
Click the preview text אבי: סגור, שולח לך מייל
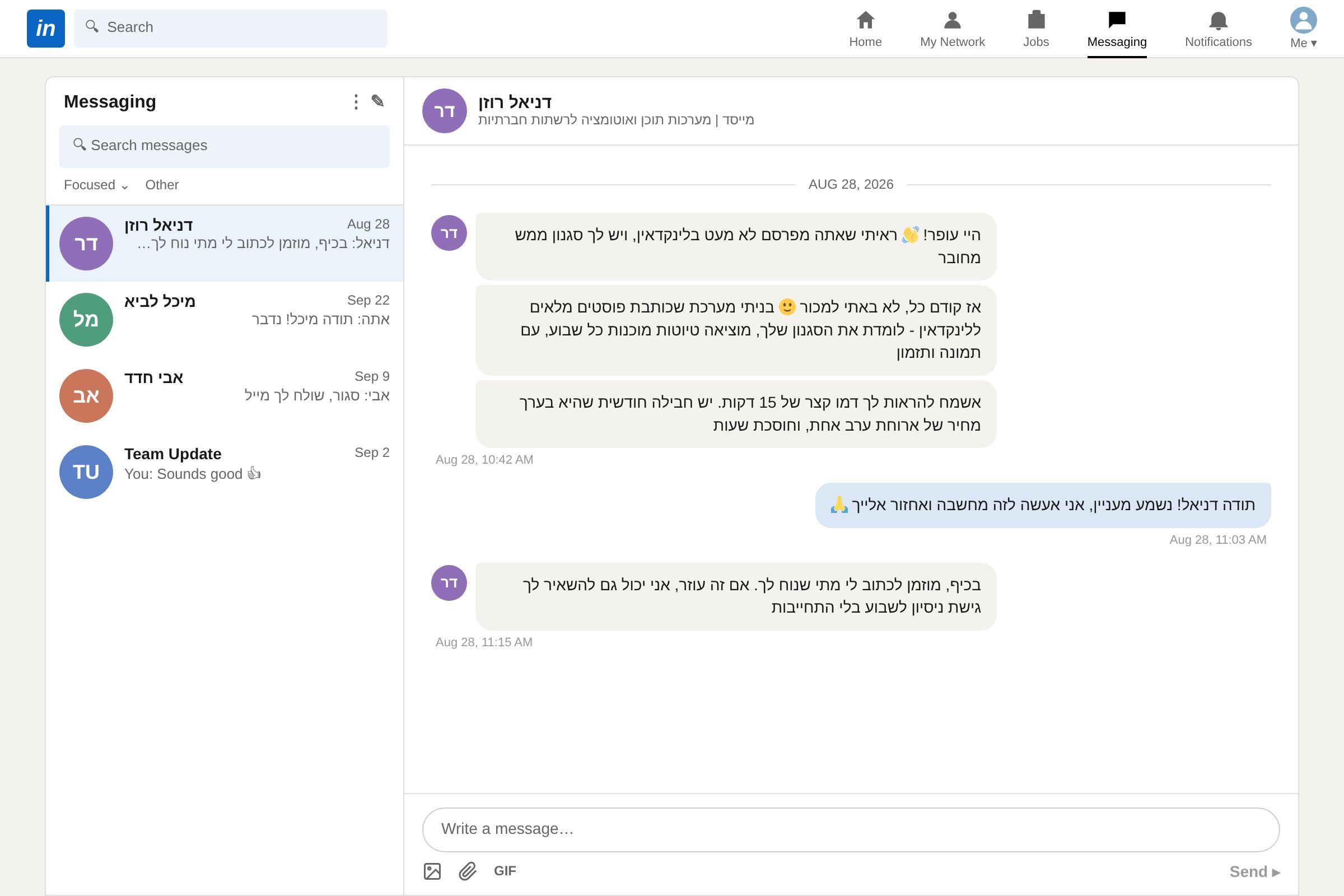point(317,395)
